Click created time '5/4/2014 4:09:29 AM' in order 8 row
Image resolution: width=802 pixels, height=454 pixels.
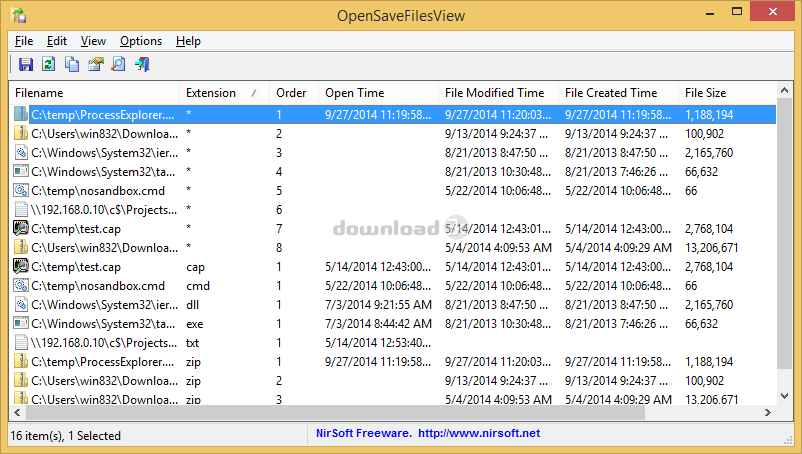[x=618, y=248]
